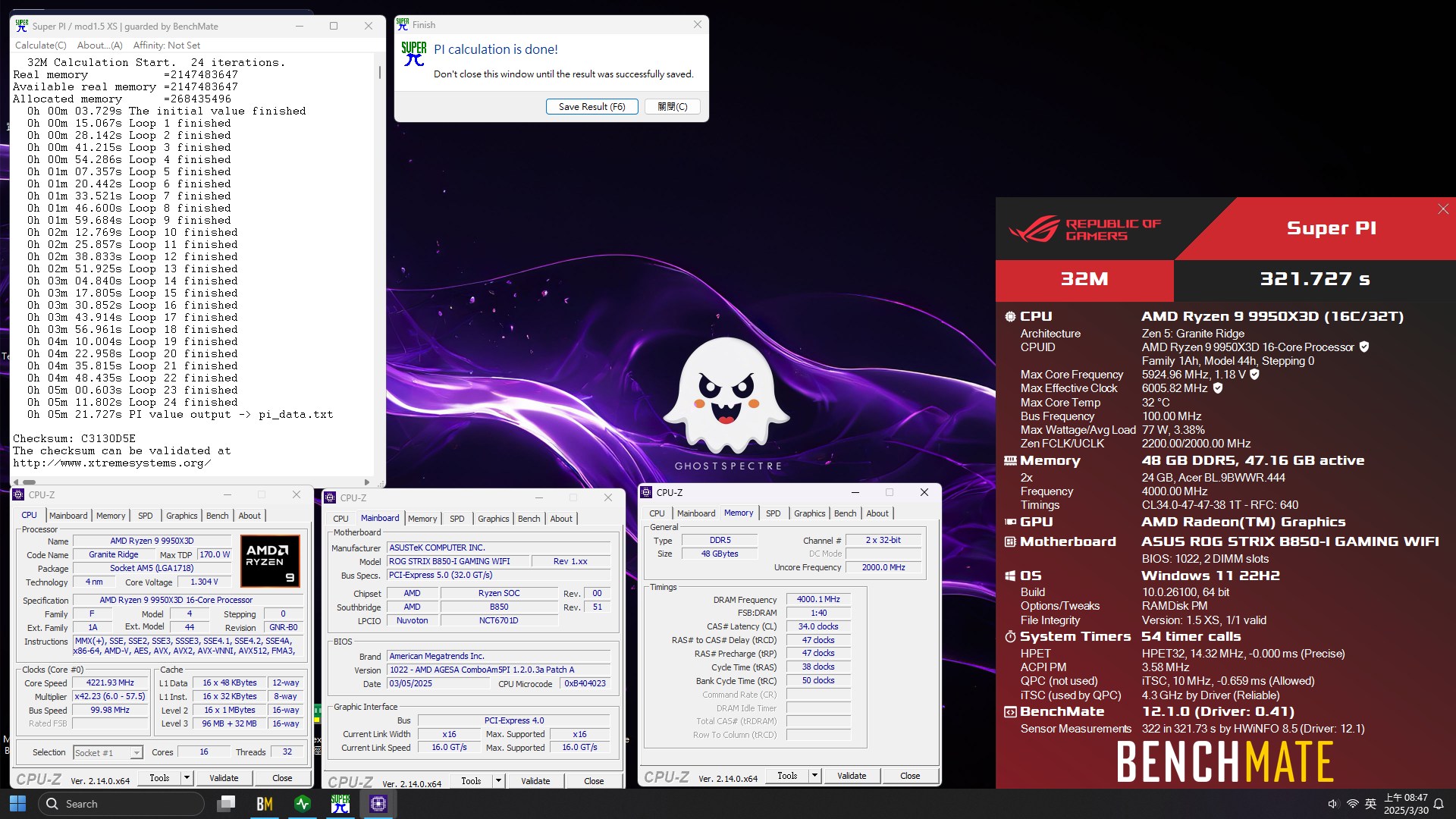Screen dimensions: 1456x819
Task: Open Graphics tab in Mainboard window
Action: [494, 519]
